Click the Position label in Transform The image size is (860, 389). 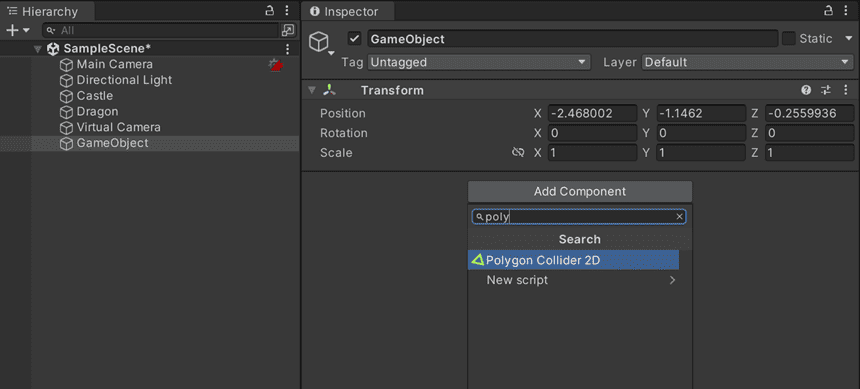pos(343,114)
